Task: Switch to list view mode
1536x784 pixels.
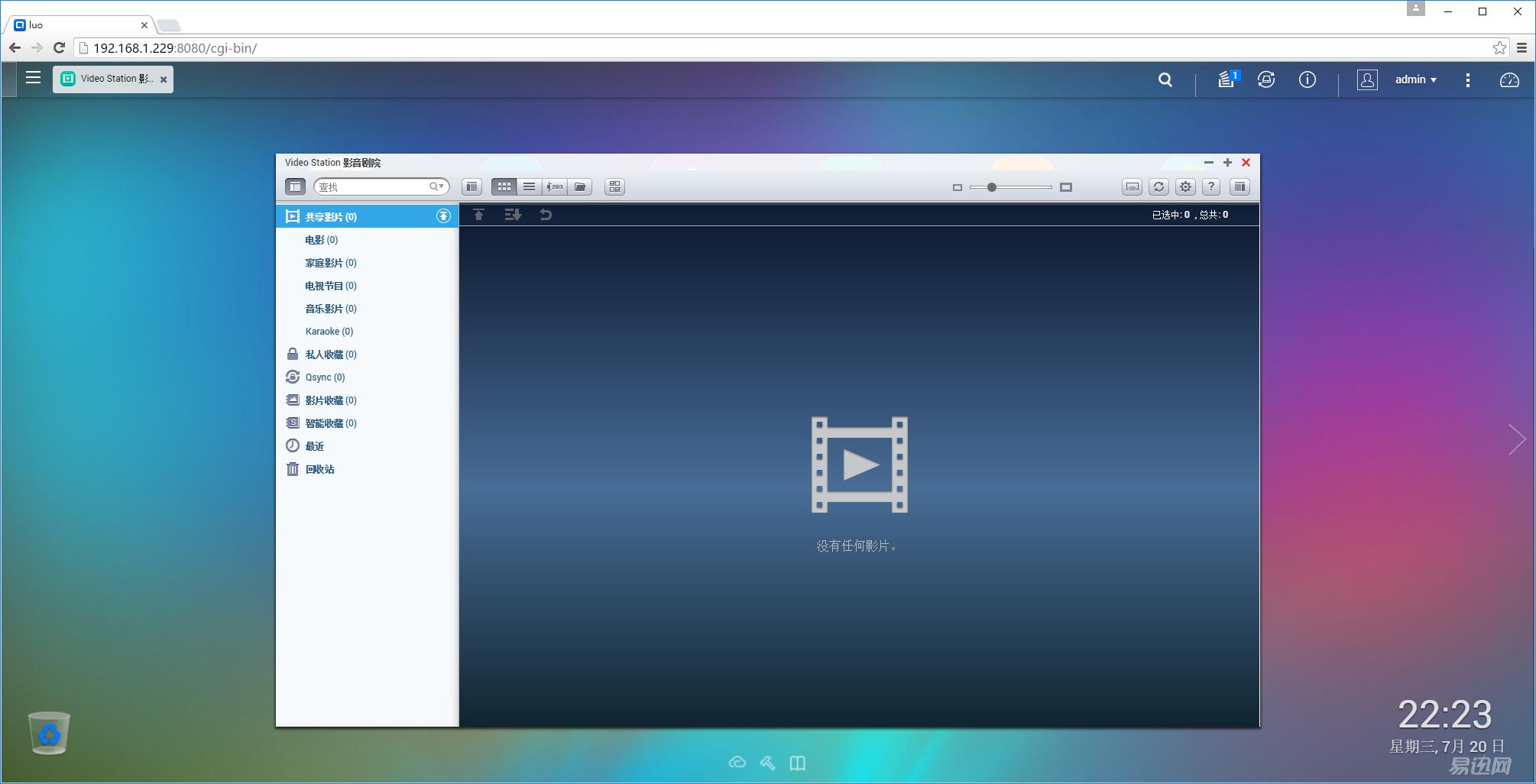Action: tap(529, 186)
